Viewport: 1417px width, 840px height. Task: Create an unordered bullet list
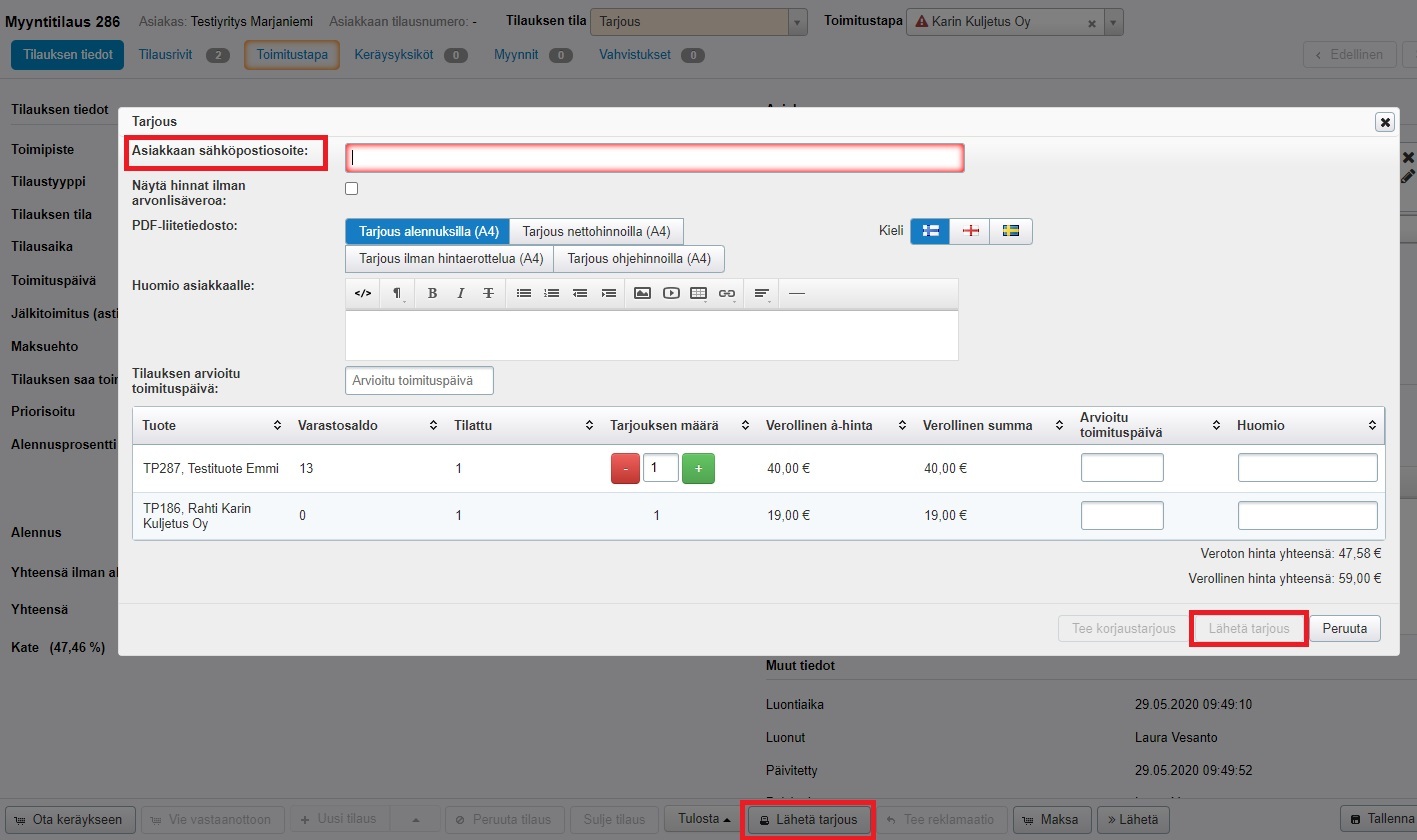[523, 293]
